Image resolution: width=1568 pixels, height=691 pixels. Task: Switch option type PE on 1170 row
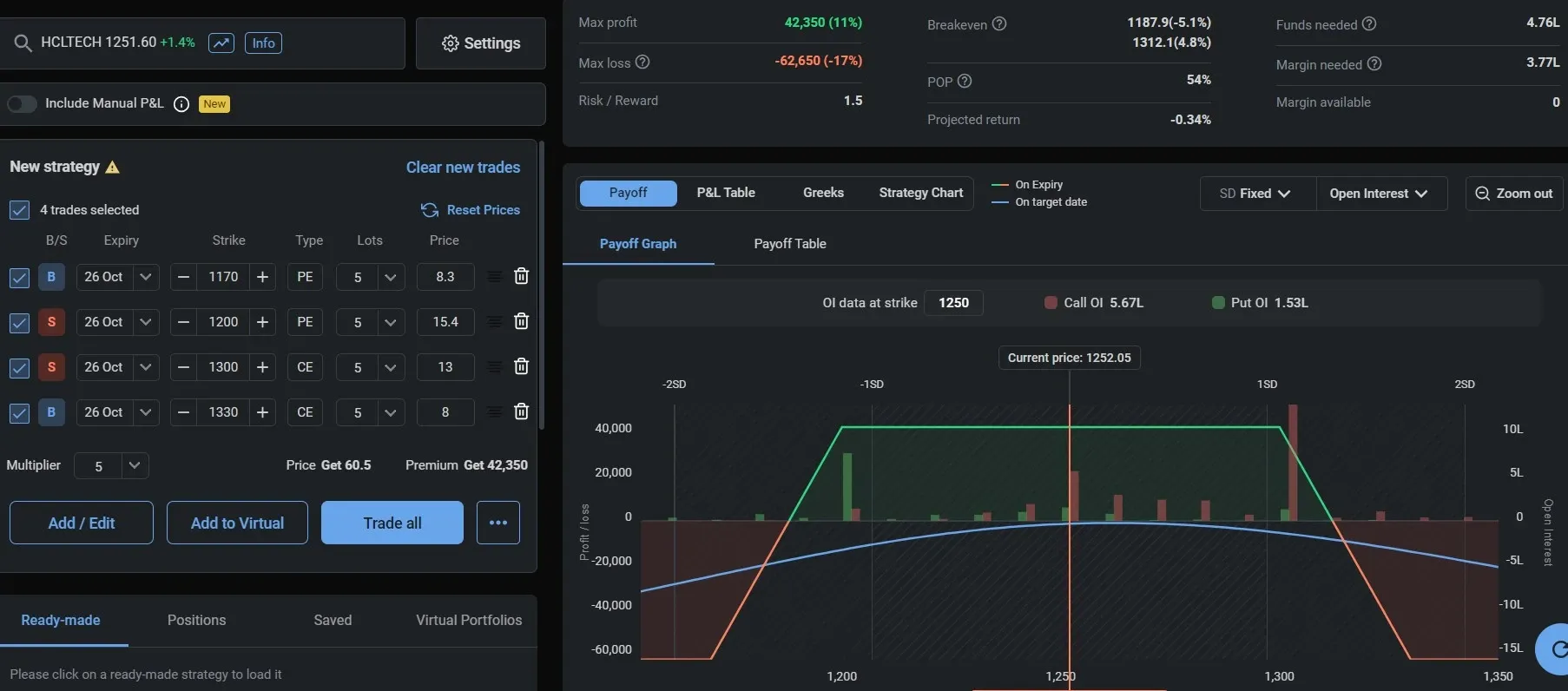(x=305, y=277)
